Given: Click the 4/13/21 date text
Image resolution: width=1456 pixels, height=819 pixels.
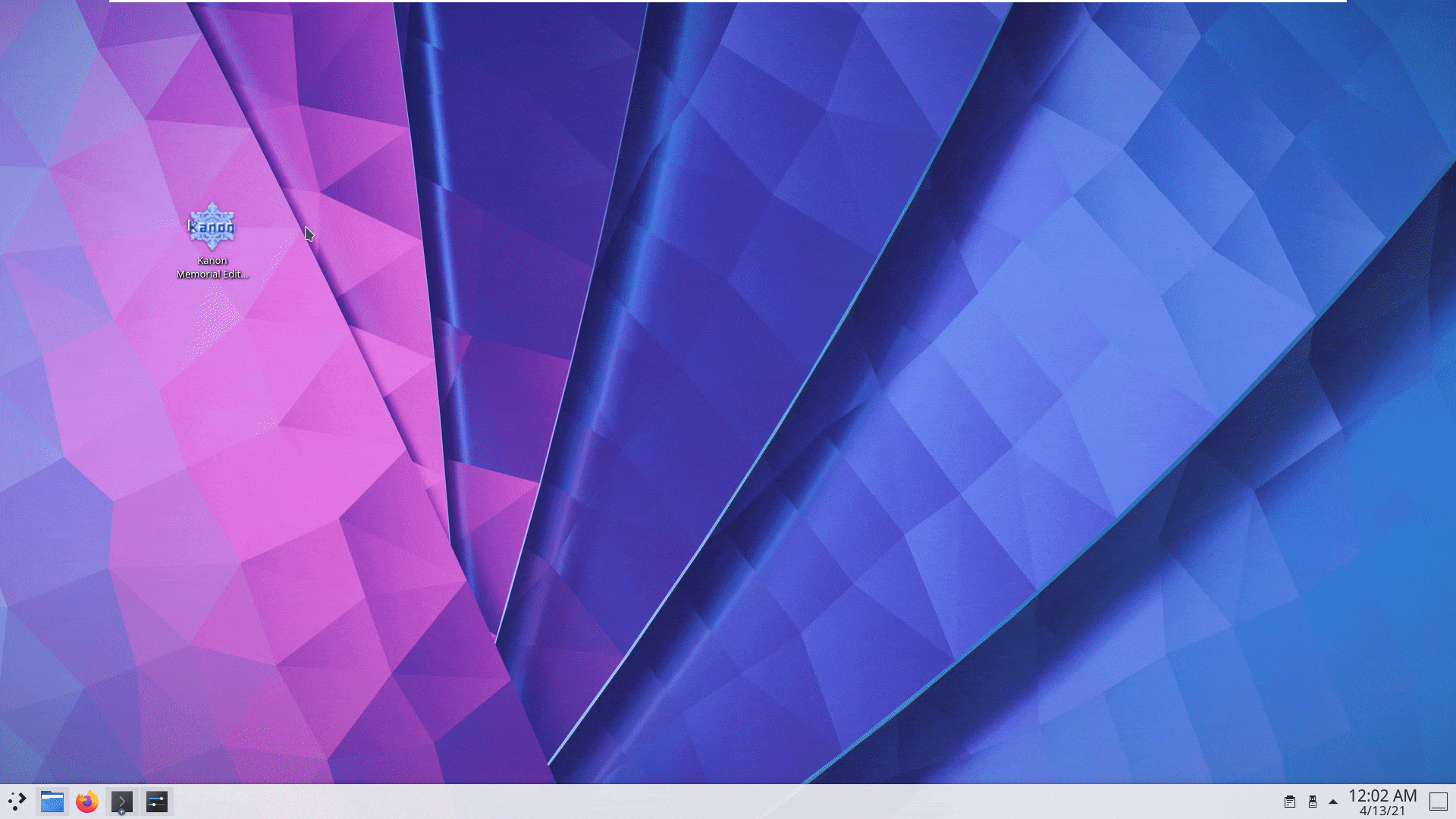Looking at the screenshot, I should [1382, 811].
